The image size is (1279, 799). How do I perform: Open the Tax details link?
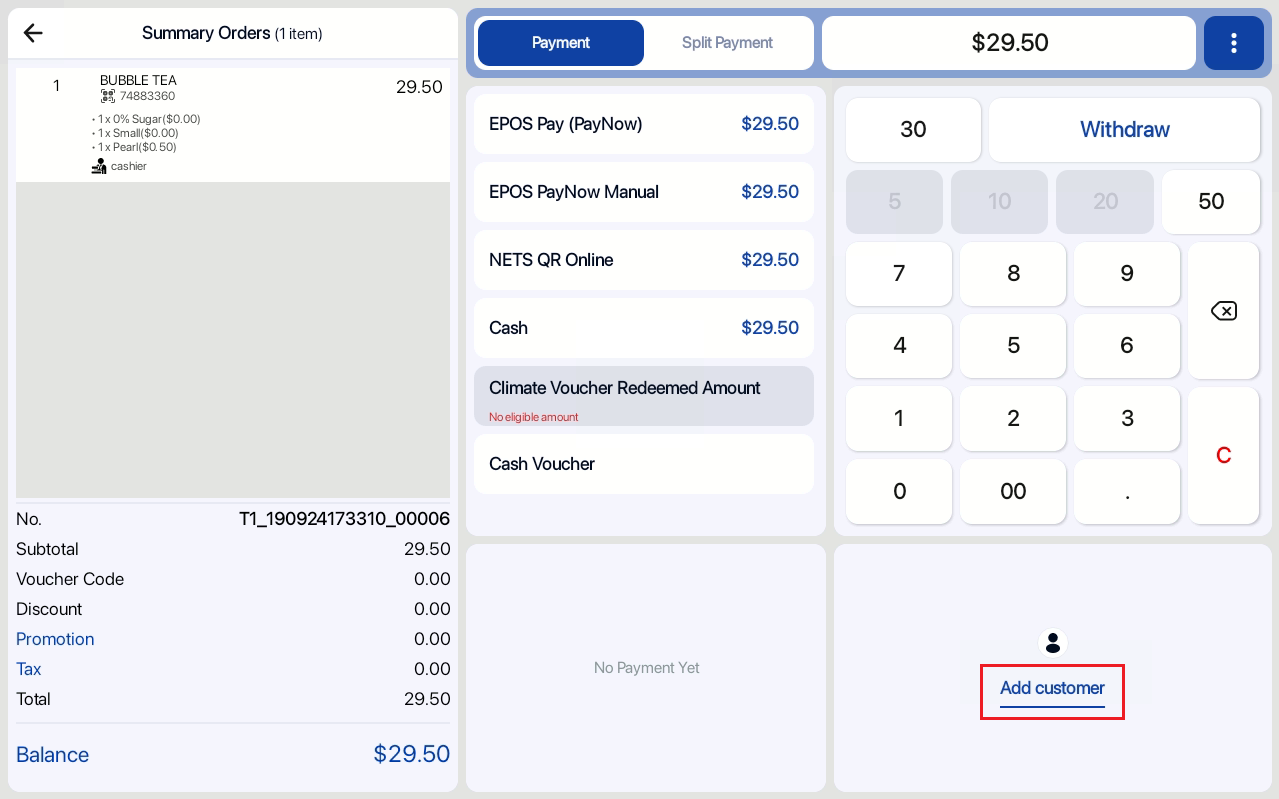click(x=29, y=669)
